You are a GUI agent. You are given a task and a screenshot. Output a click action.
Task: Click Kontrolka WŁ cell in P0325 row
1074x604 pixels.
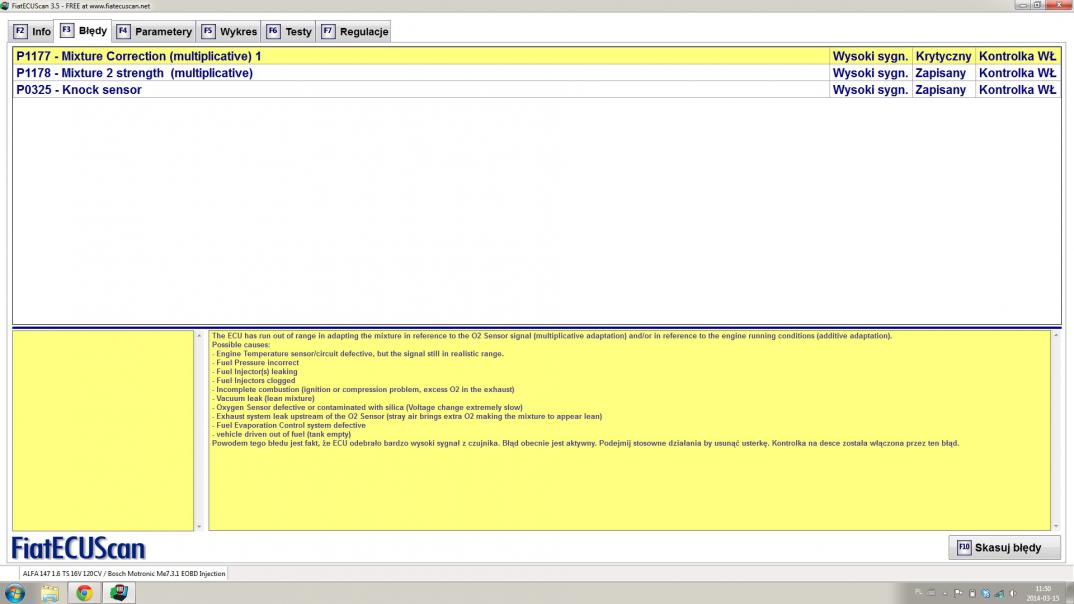point(1017,90)
